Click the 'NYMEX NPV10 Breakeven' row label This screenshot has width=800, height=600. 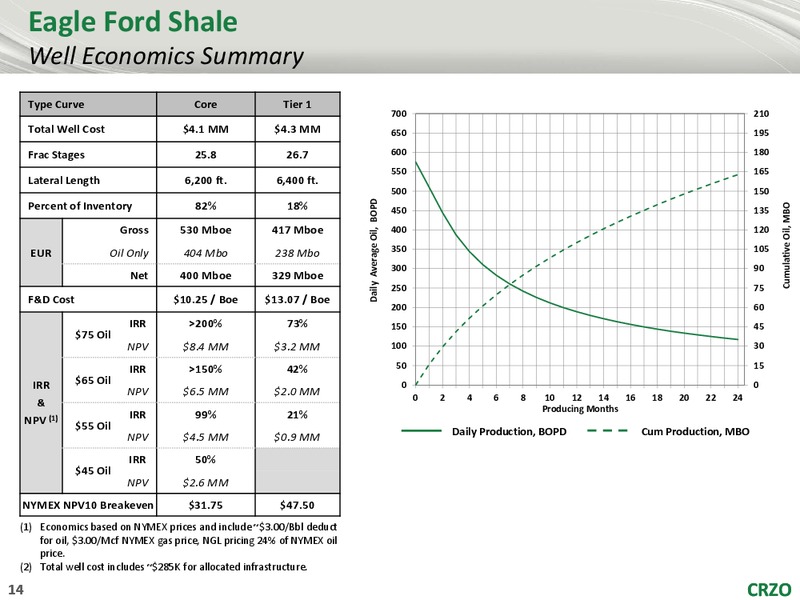(x=88, y=505)
